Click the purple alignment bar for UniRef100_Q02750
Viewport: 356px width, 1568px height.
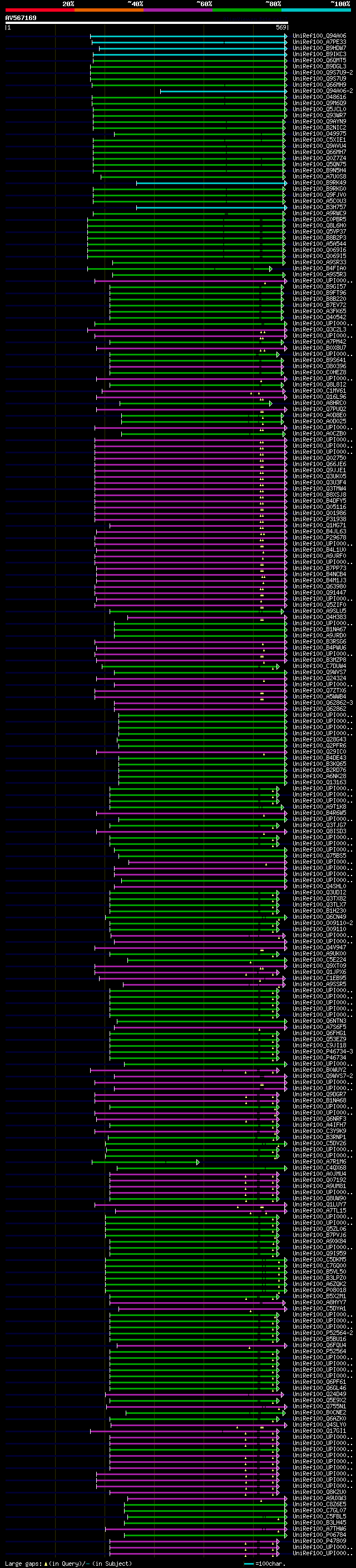[191, 458]
